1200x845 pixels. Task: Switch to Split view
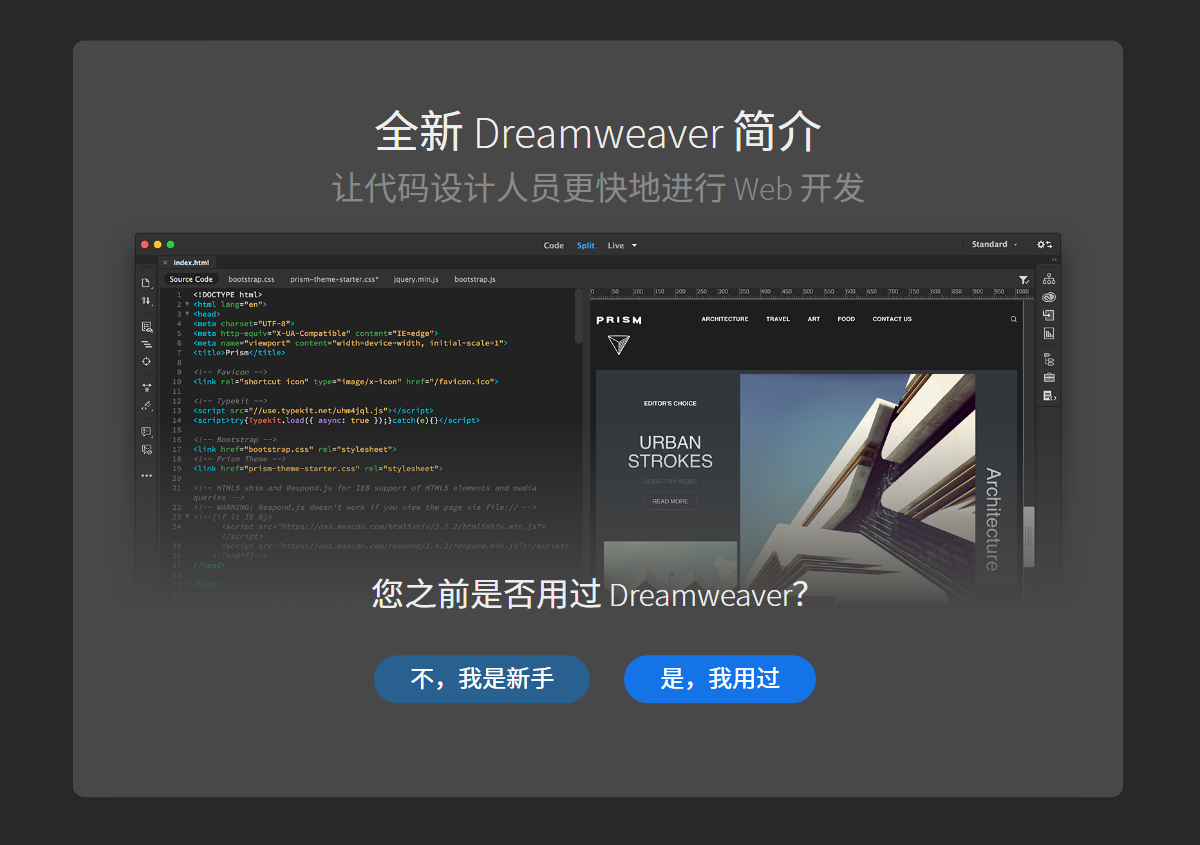pyautogui.click(x=586, y=245)
